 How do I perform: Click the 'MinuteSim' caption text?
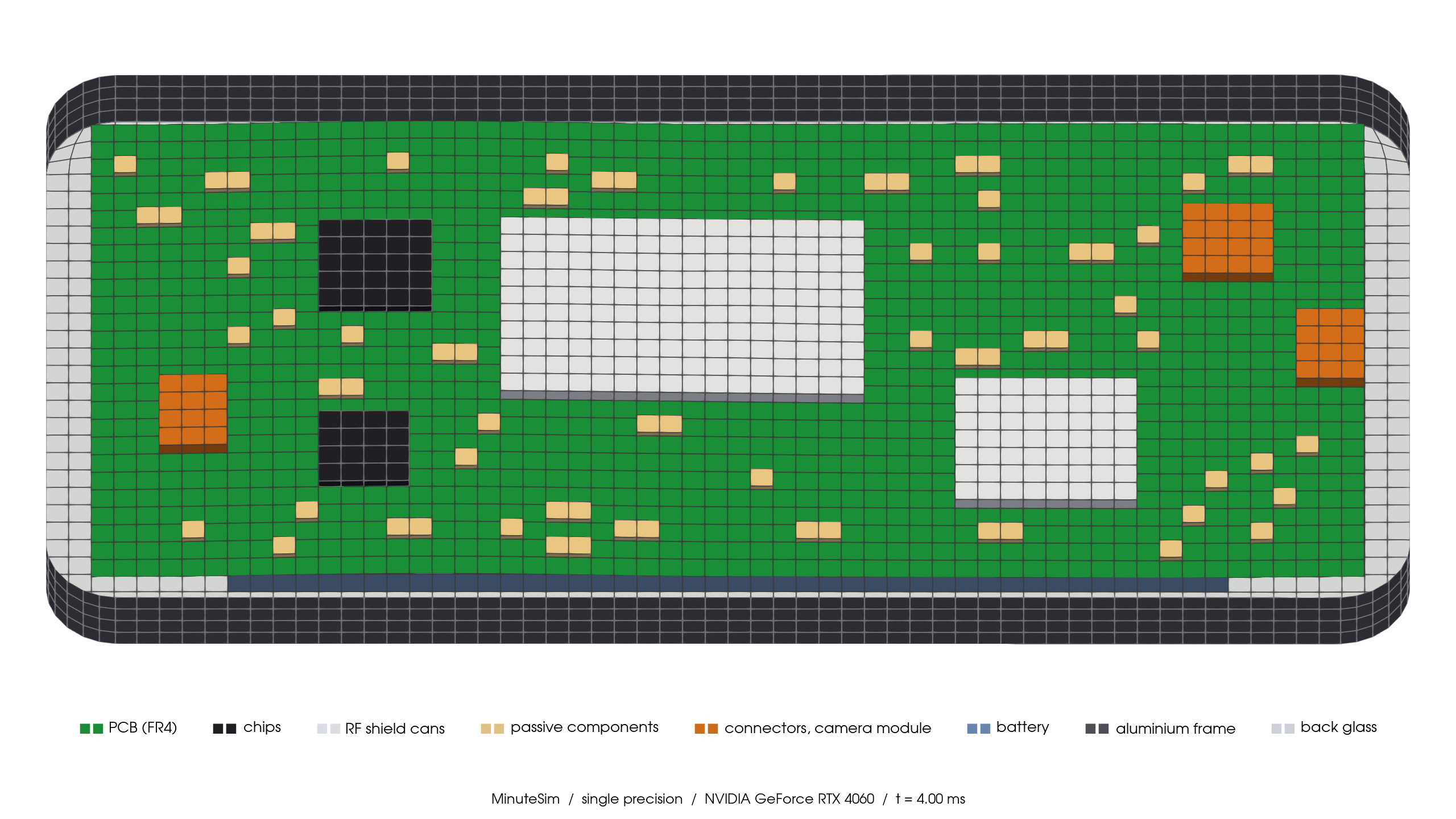coord(526,799)
